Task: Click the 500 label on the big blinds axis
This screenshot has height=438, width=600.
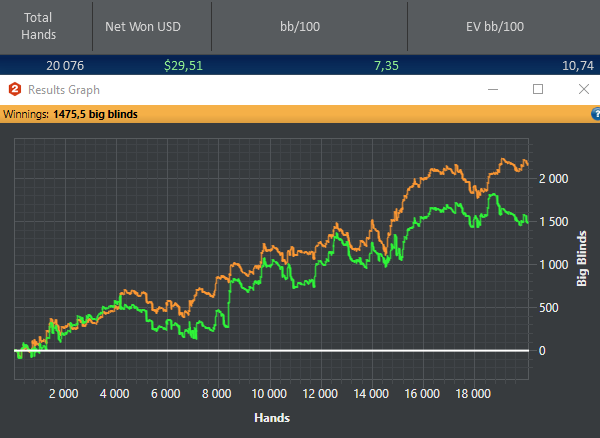Action: [549, 308]
